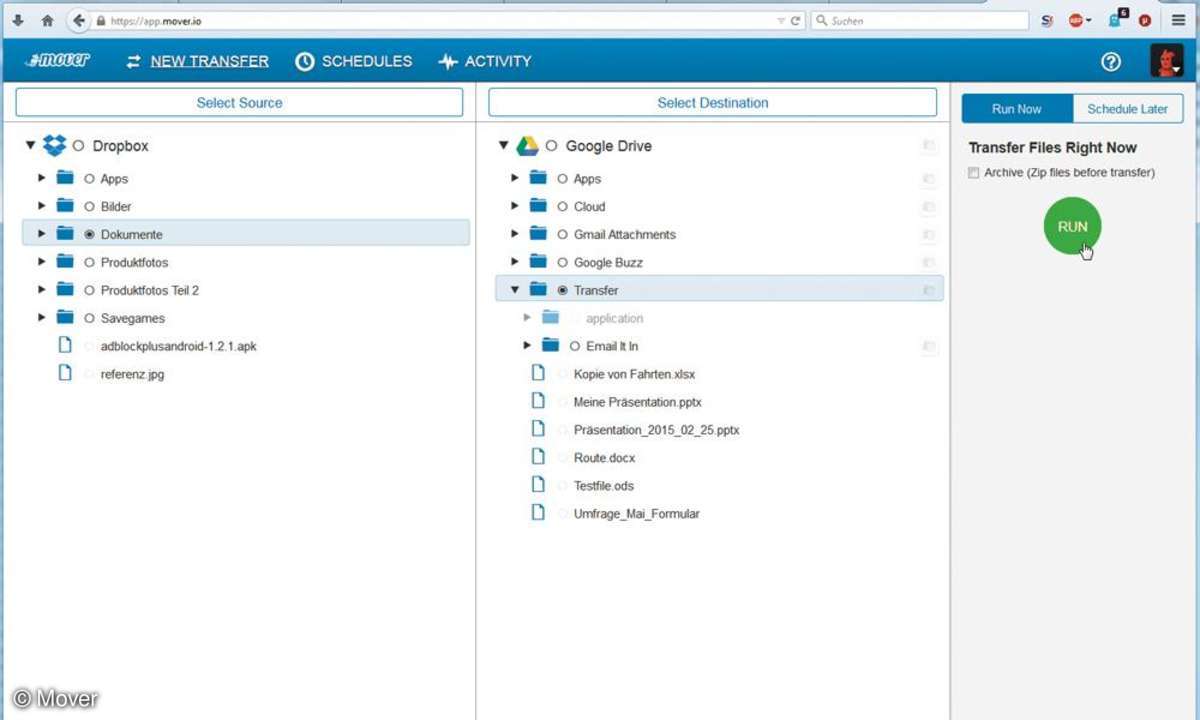This screenshot has width=1200, height=720.
Task: Click the adblockplusandroid-1.2.1.apk file icon
Action: tap(65, 345)
